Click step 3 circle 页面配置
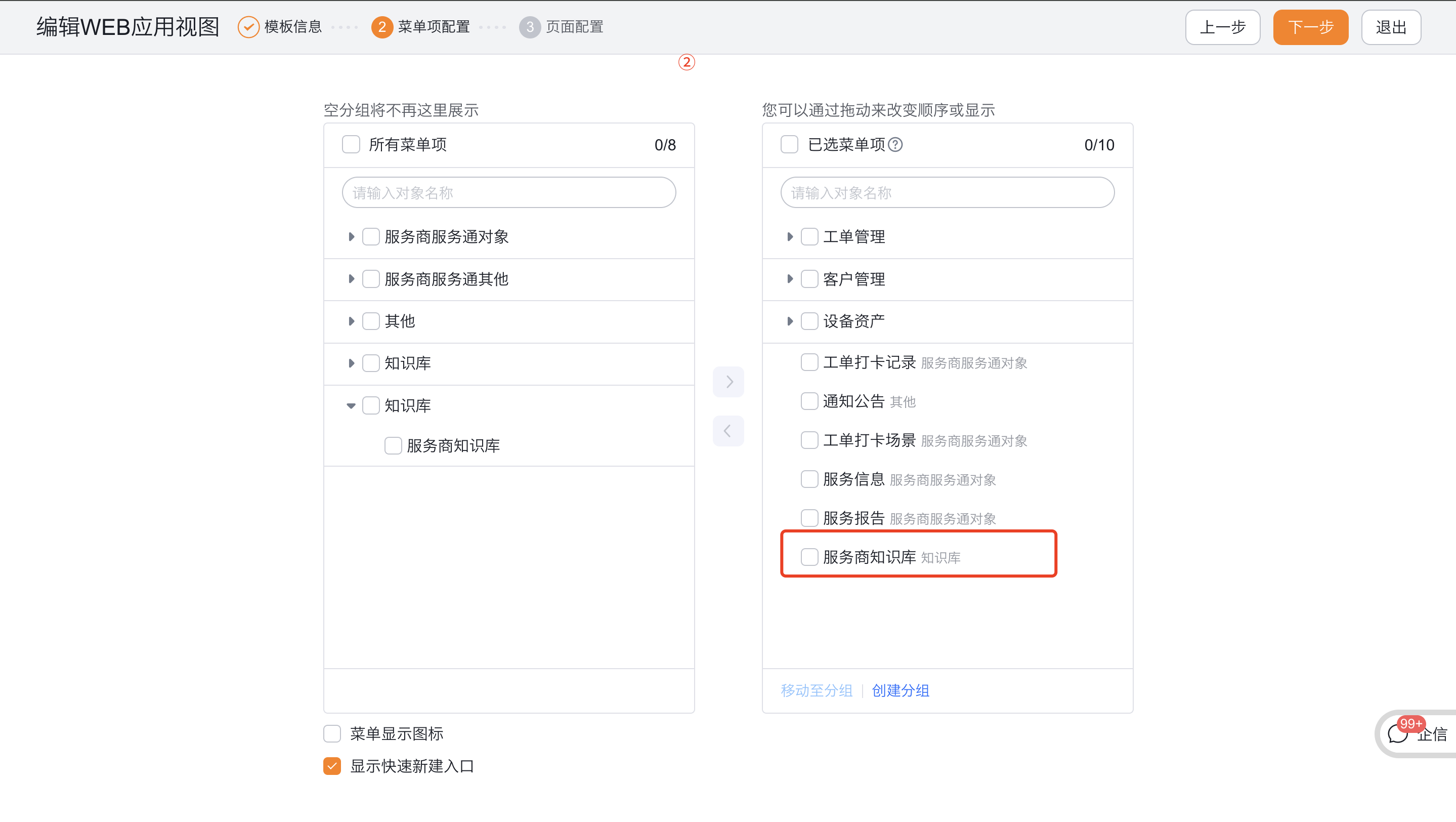1456x822 pixels. click(x=530, y=26)
